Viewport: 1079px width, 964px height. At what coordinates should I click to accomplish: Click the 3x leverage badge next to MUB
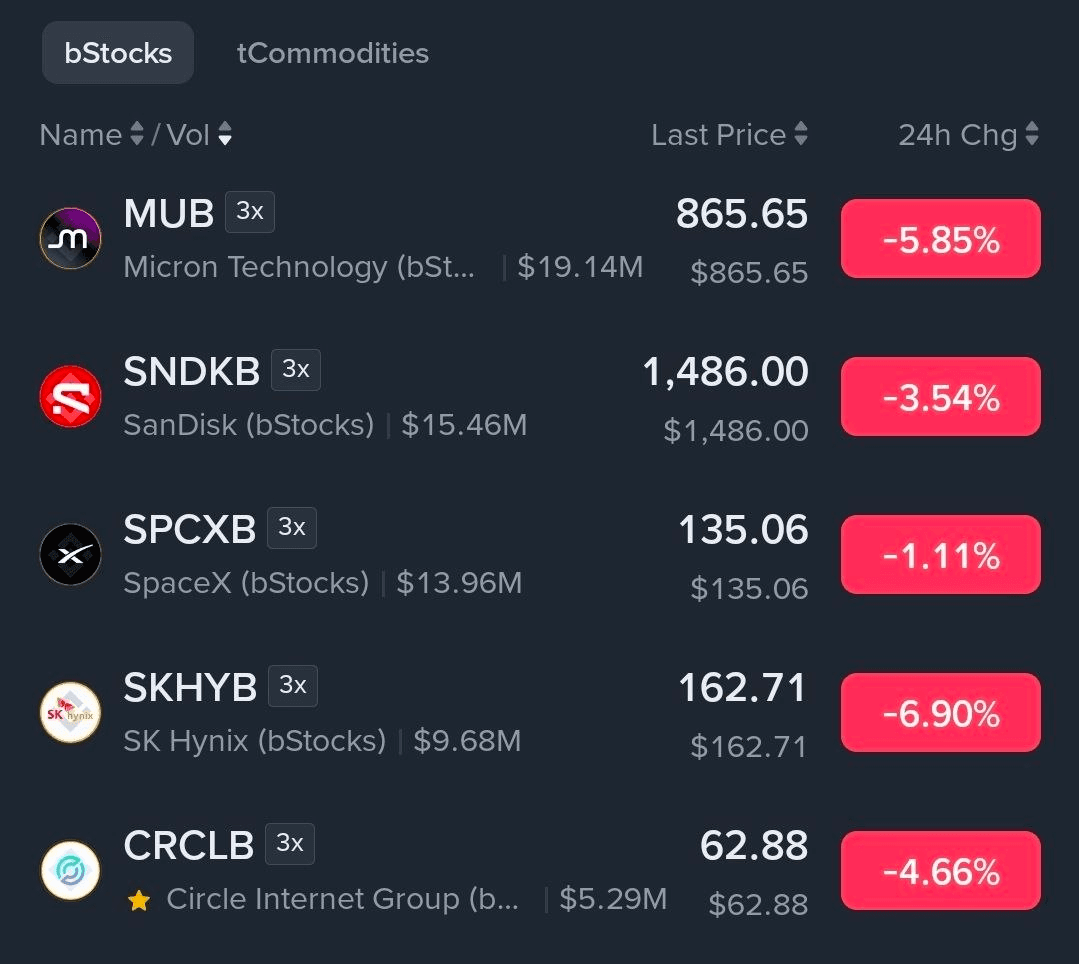point(250,212)
